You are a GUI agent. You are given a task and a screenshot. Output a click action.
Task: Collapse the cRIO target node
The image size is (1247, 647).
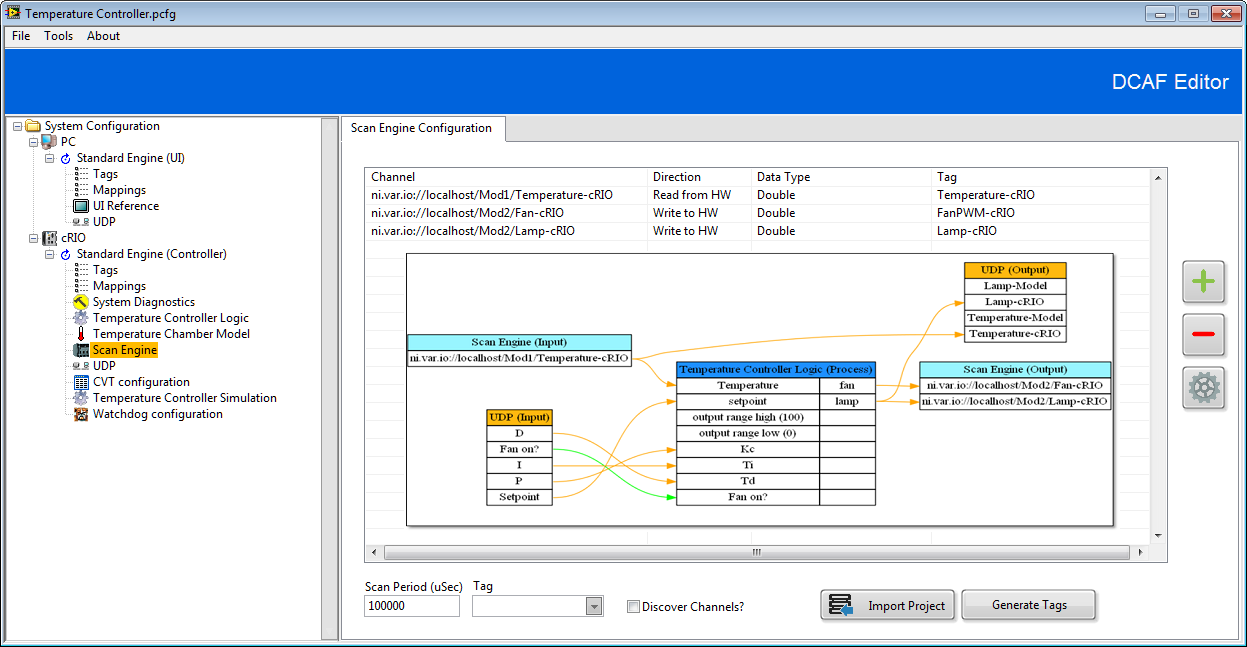pos(34,238)
